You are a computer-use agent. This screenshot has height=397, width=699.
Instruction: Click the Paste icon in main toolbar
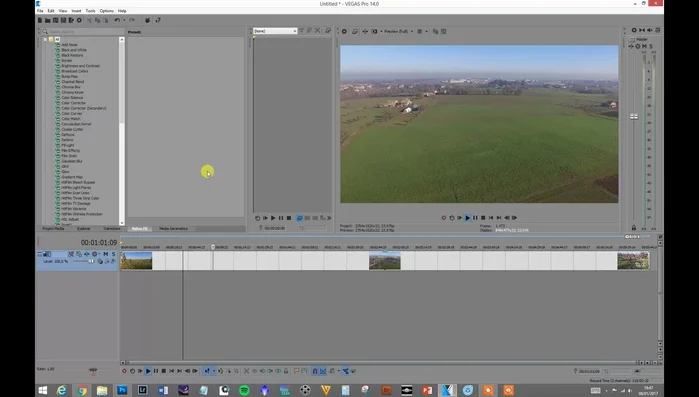(105, 20)
